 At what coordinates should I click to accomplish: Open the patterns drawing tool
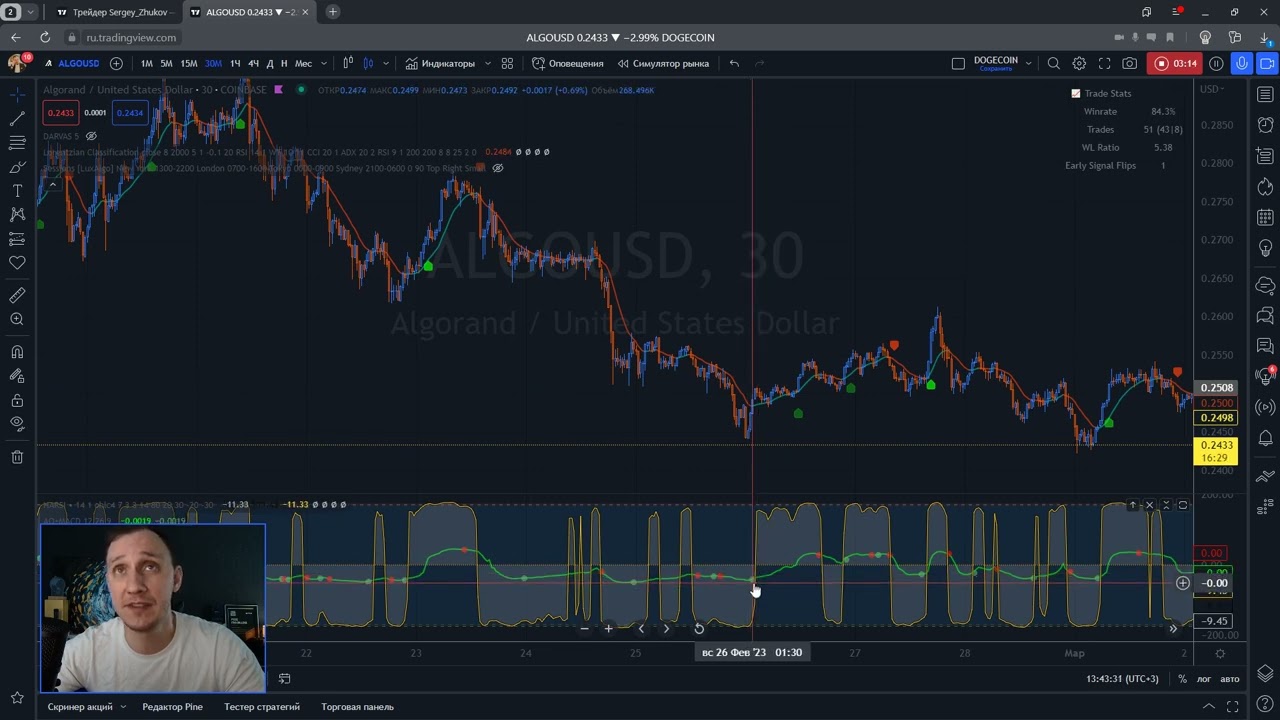pos(17,214)
